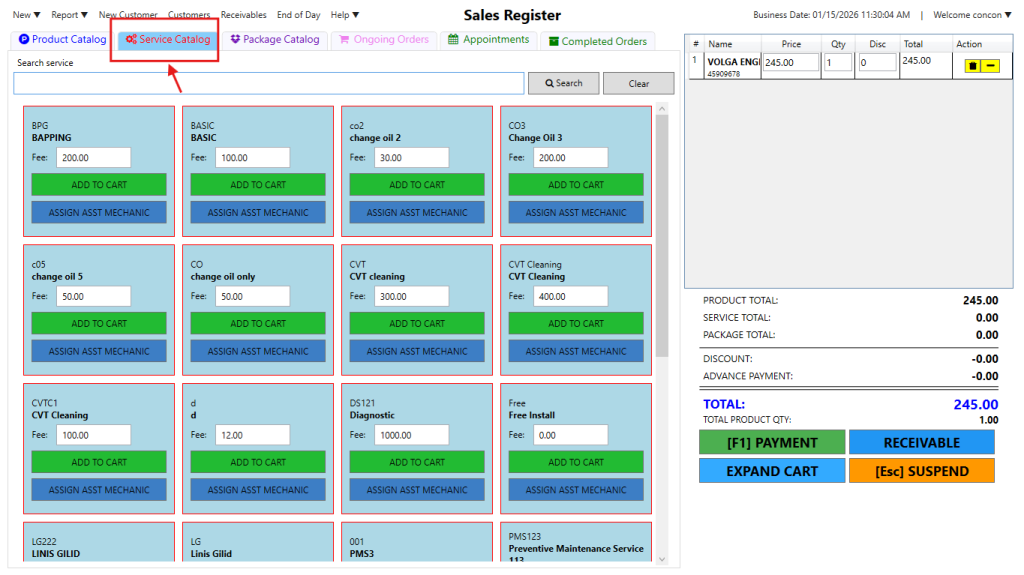This screenshot has width=1024, height=575.
Task: Open the New dropdown menu
Action: [x=27, y=15]
